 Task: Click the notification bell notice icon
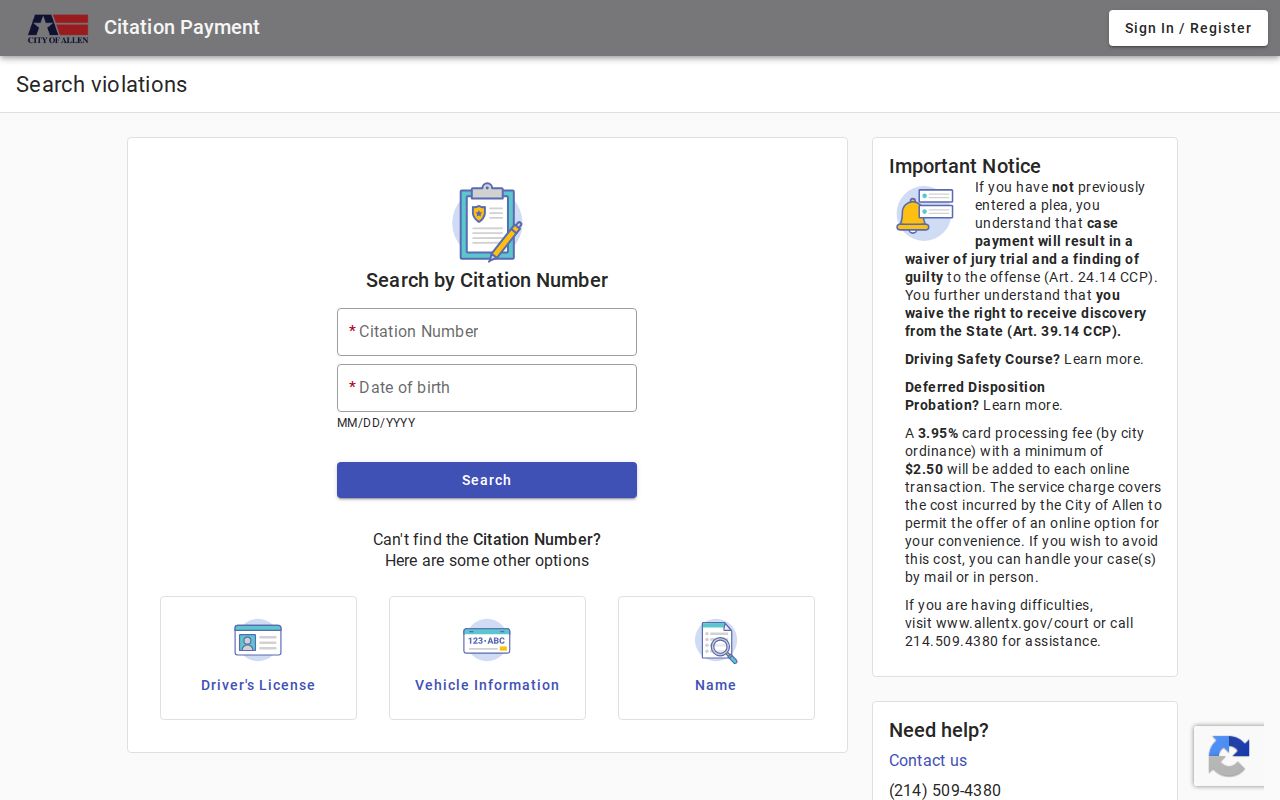924,212
